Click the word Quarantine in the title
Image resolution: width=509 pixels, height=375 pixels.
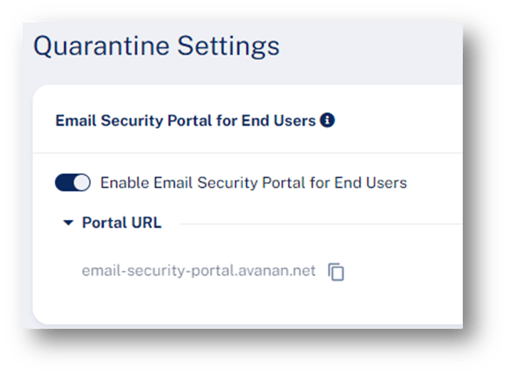[x=102, y=47]
